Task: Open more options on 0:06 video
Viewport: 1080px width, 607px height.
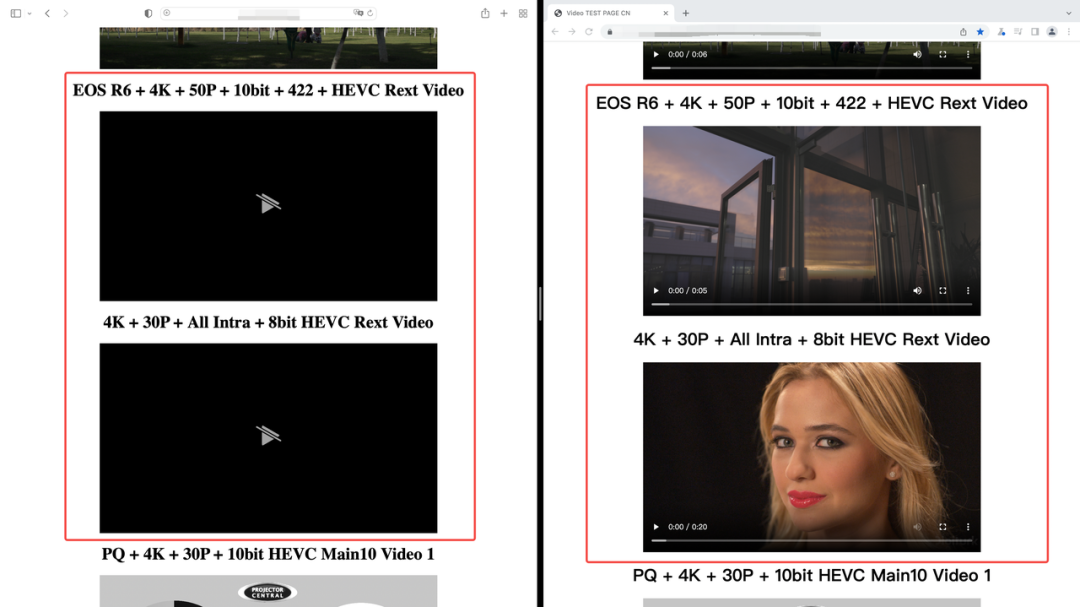Action: click(968, 54)
